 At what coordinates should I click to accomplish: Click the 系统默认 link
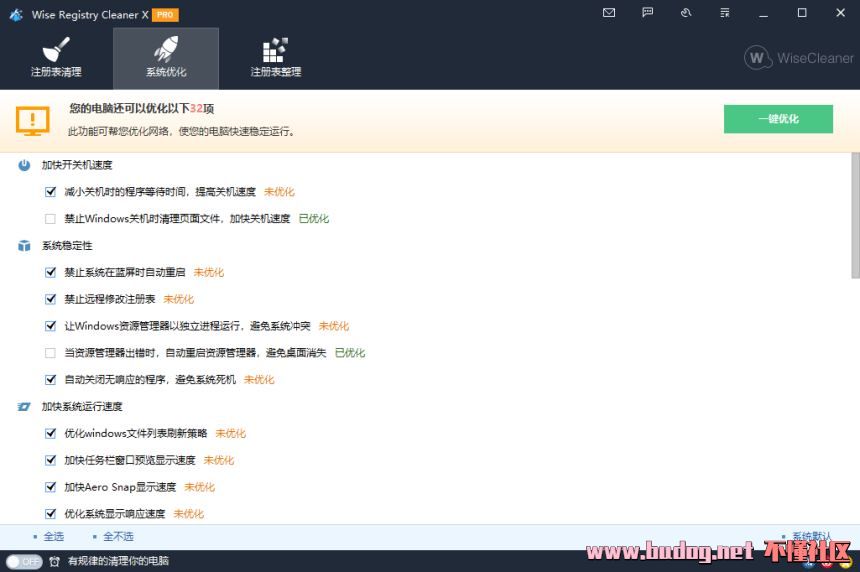pyautogui.click(x=812, y=536)
